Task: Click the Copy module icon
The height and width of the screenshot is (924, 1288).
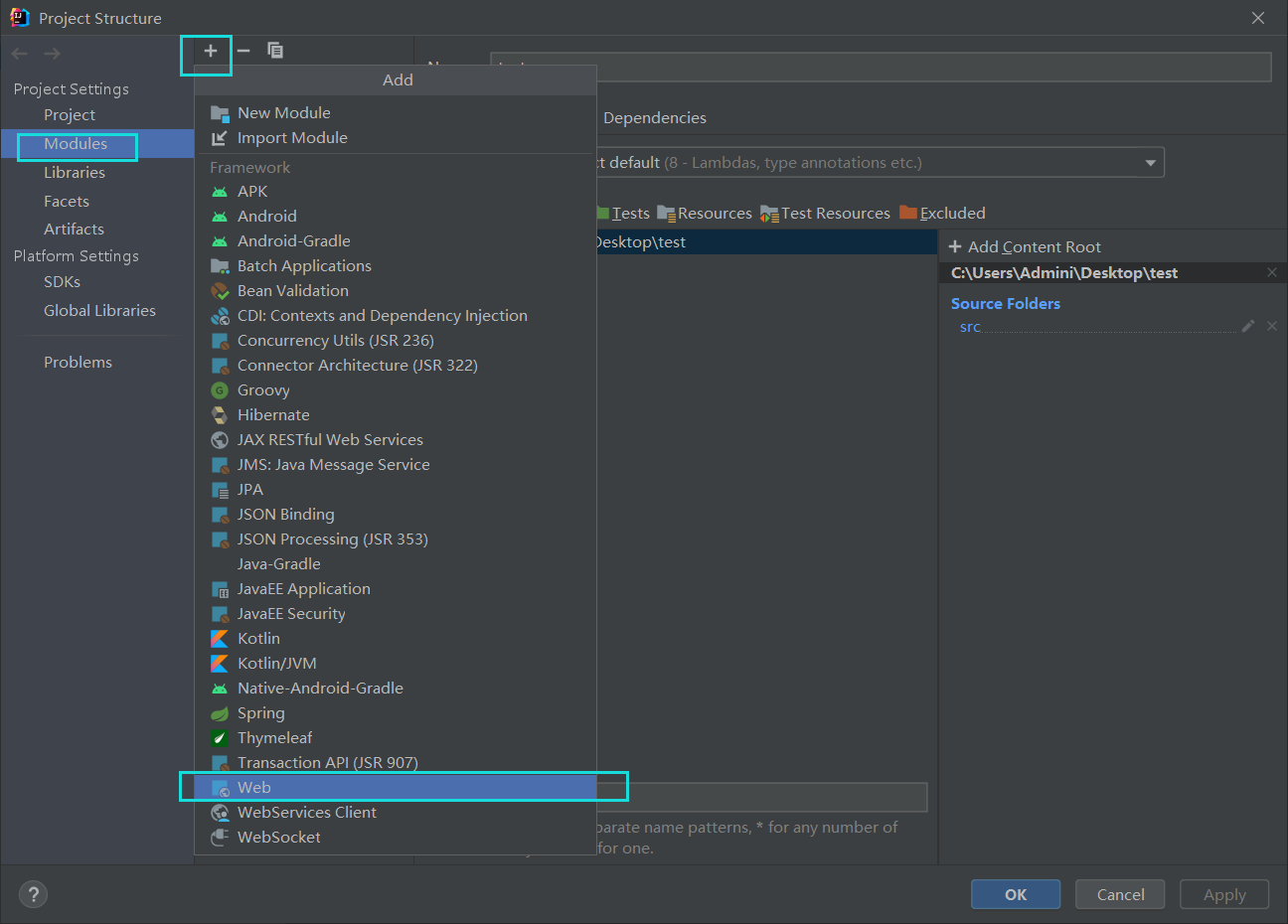Action: pyautogui.click(x=275, y=51)
